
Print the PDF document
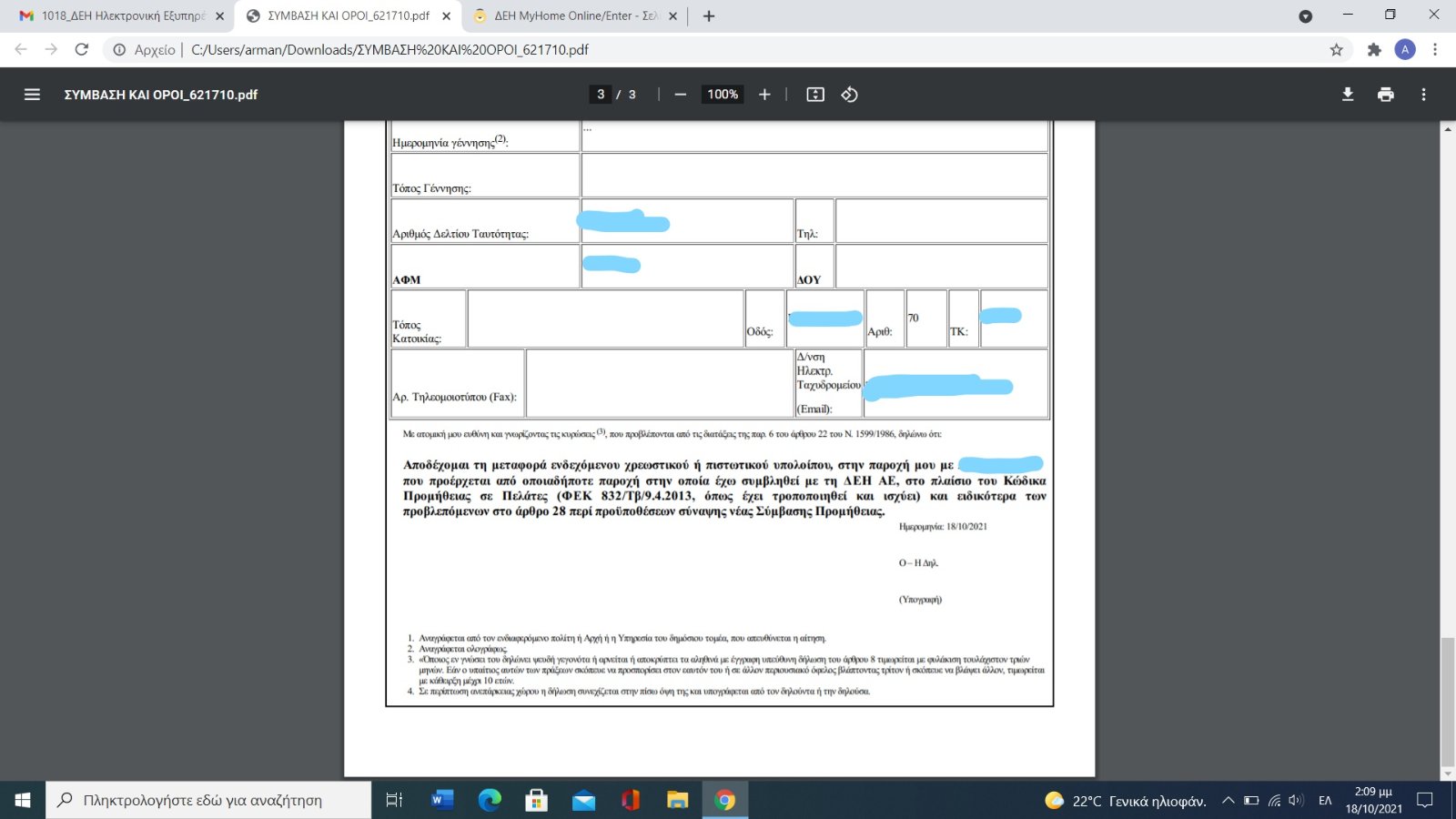pos(1386,95)
